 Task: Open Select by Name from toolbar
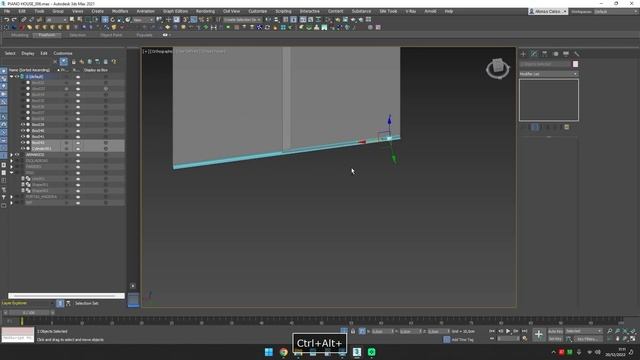(x=80, y=20)
